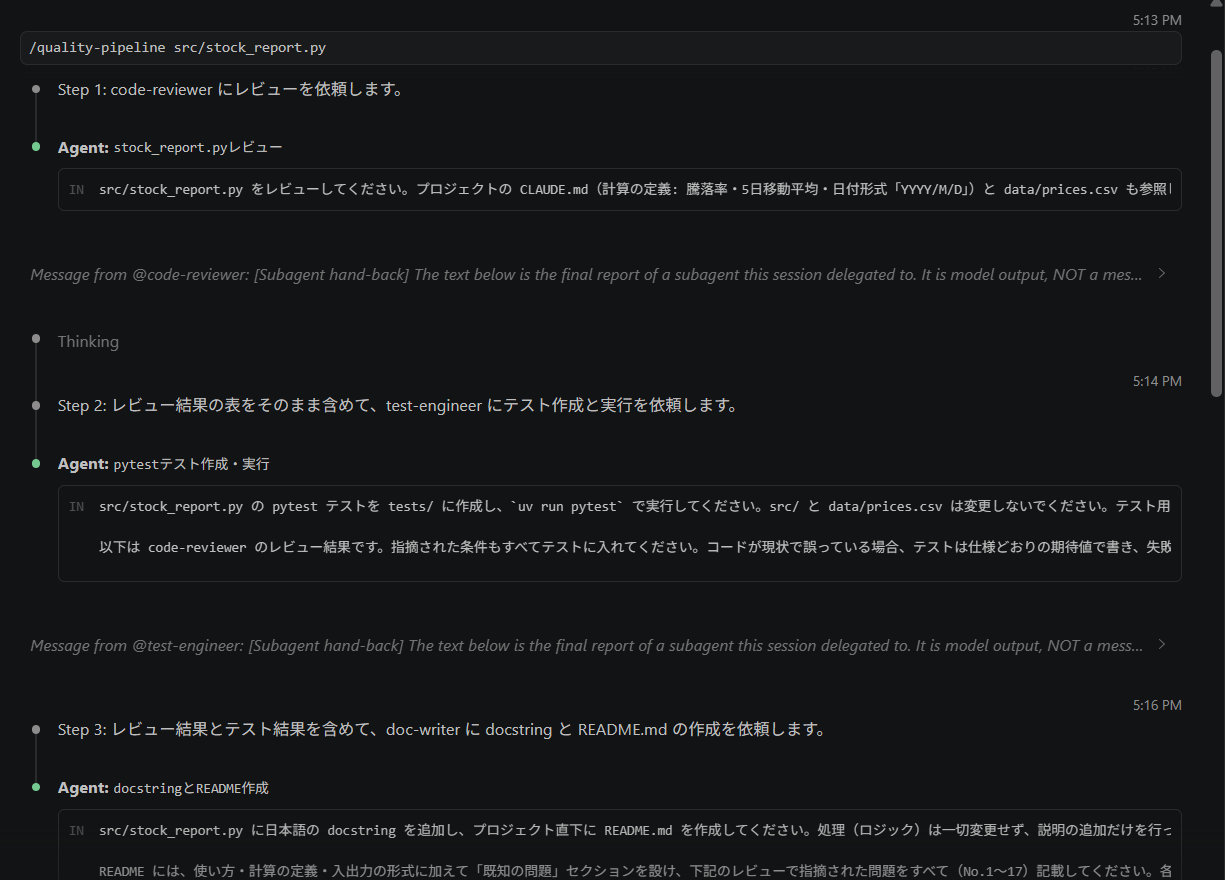1225x880 pixels.
Task: Click the green status dot beside pytestテスト作成・実行
Action: coord(36,464)
